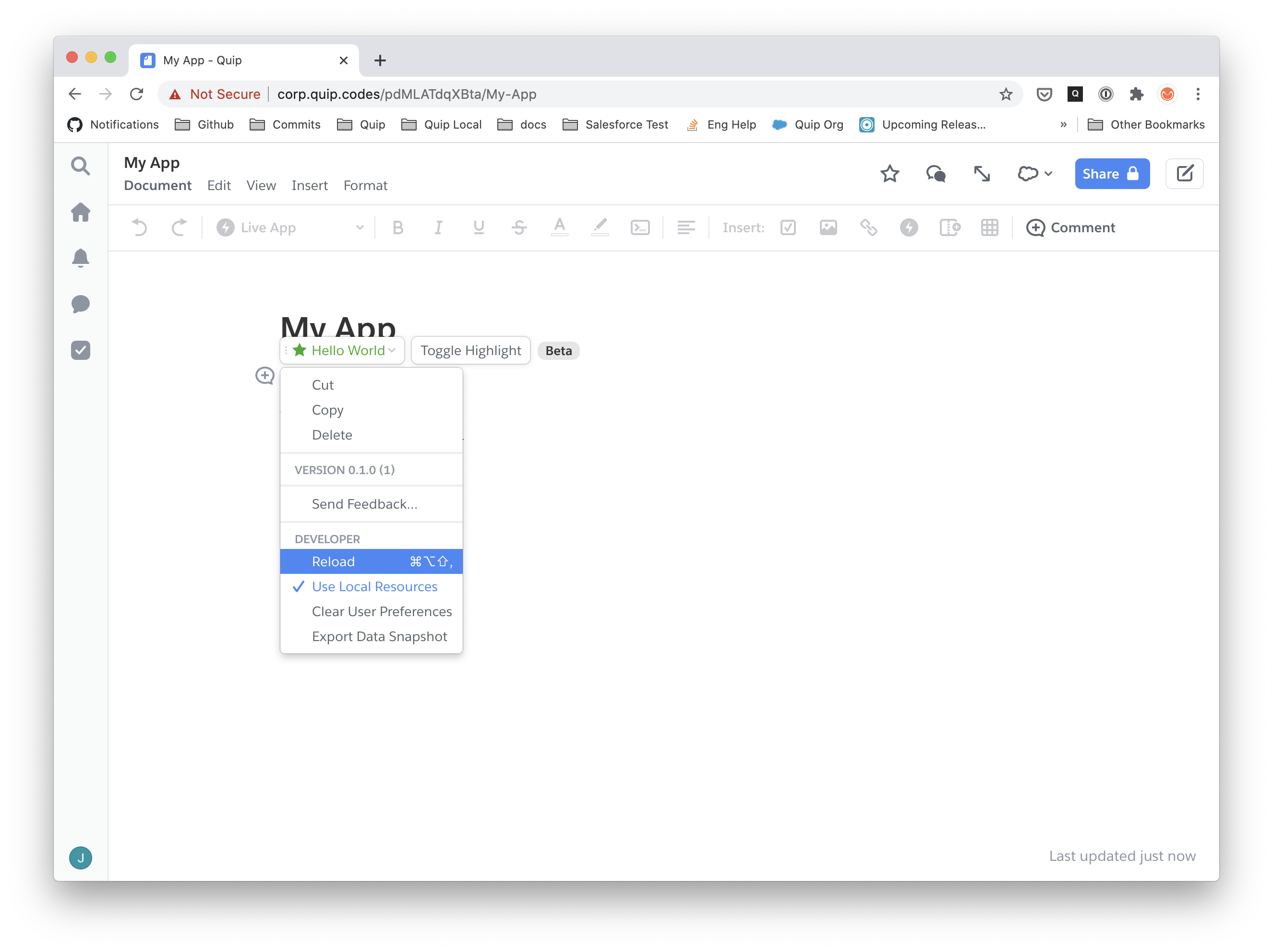This screenshot has height=952, width=1273.
Task: Select Export Data Snapshot
Action: pyautogui.click(x=371, y=636)
